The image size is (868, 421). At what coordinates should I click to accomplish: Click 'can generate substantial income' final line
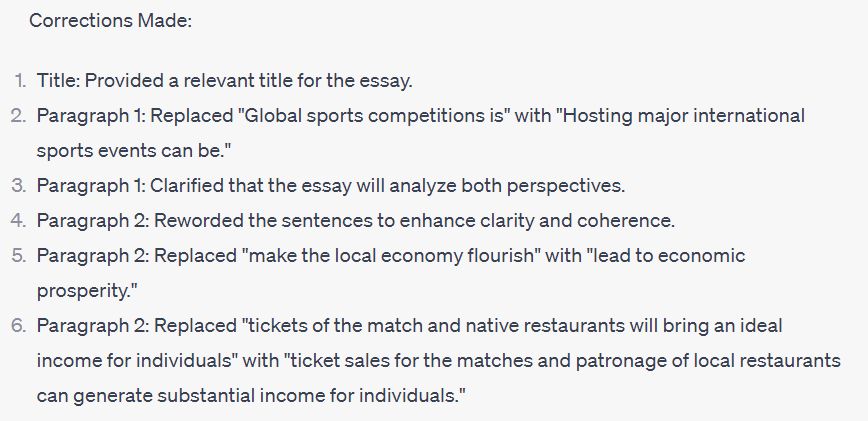(251, 396)
